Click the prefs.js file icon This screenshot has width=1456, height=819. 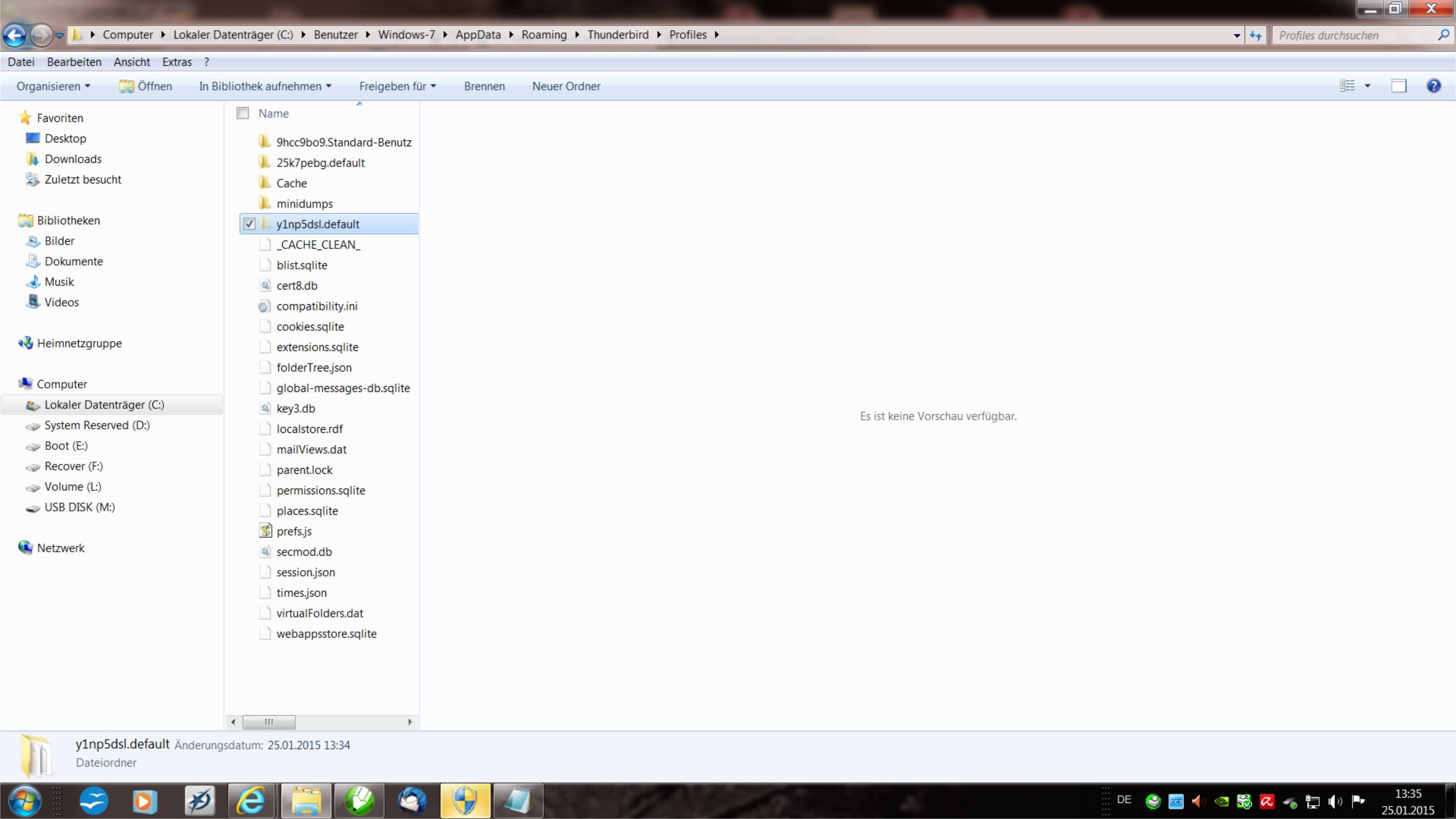[265, 531]
